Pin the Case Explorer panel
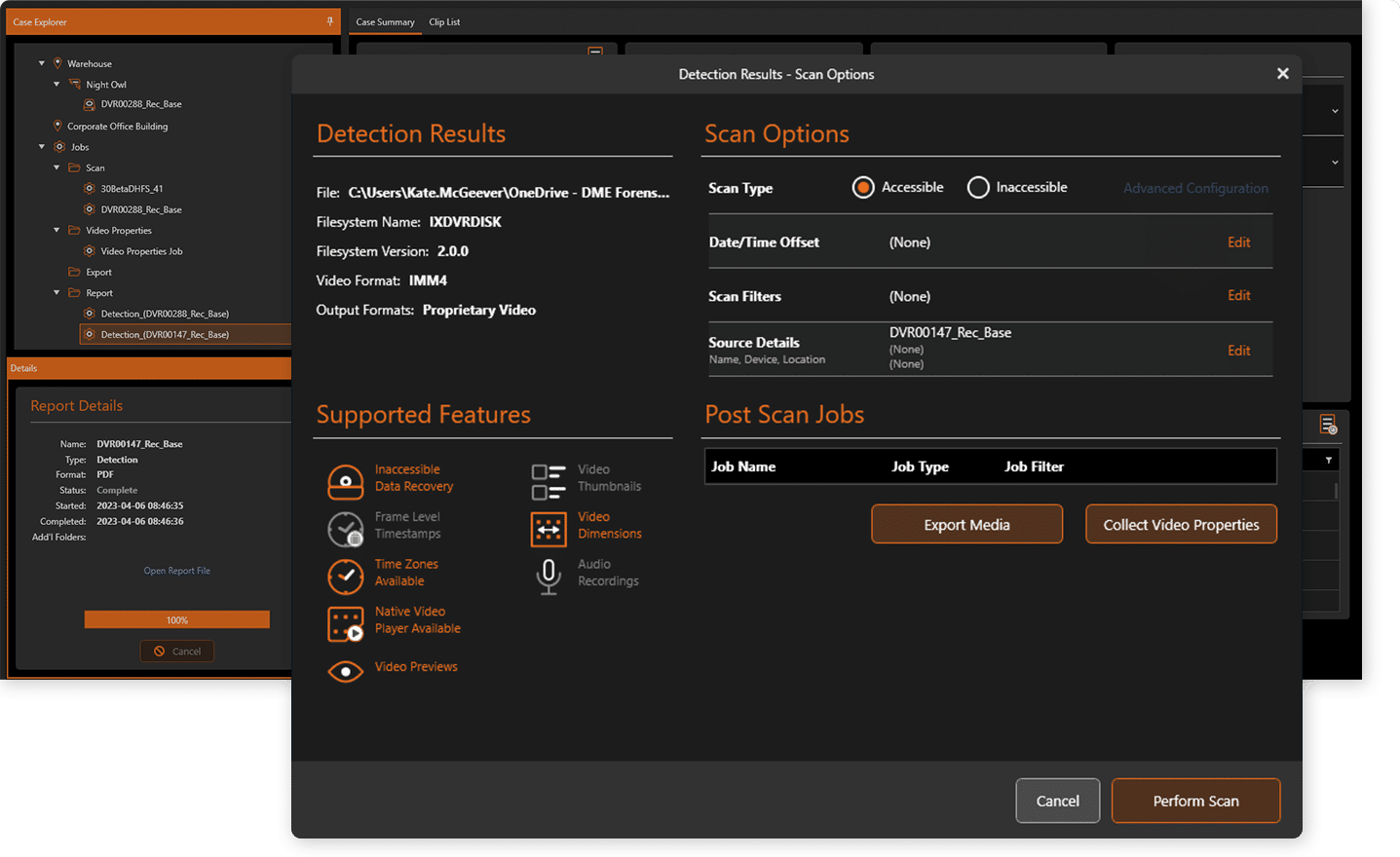1400x857 pixels. pos(329,21)
